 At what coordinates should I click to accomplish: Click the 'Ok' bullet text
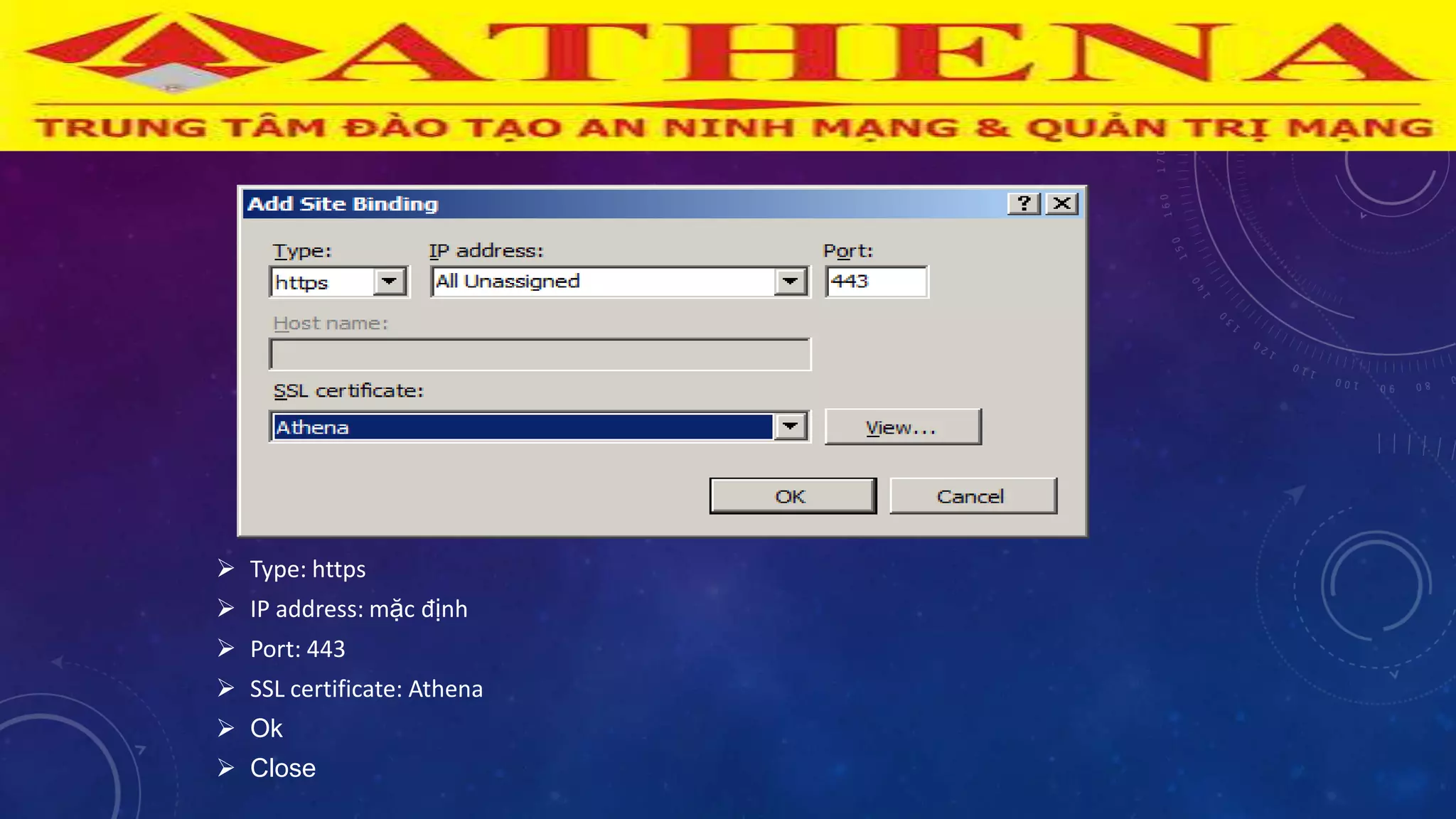[267, 729]
